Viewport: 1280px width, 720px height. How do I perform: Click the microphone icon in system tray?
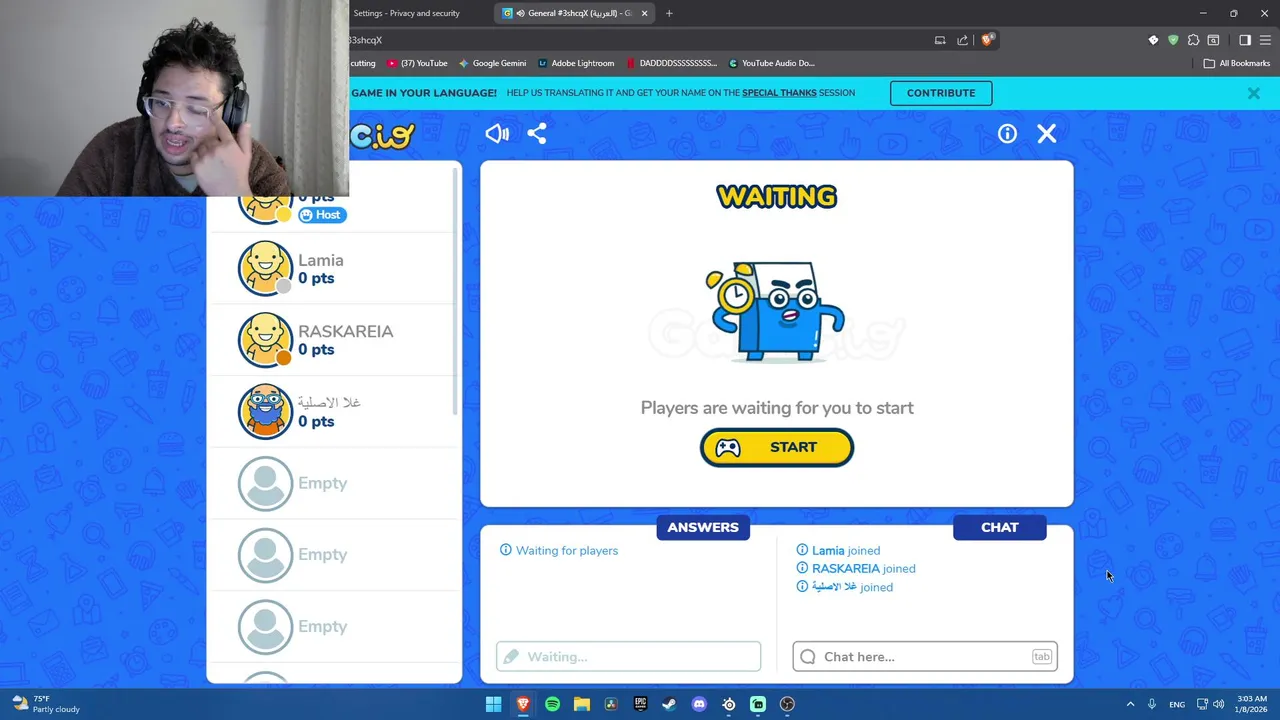(x=1152, y=704)
